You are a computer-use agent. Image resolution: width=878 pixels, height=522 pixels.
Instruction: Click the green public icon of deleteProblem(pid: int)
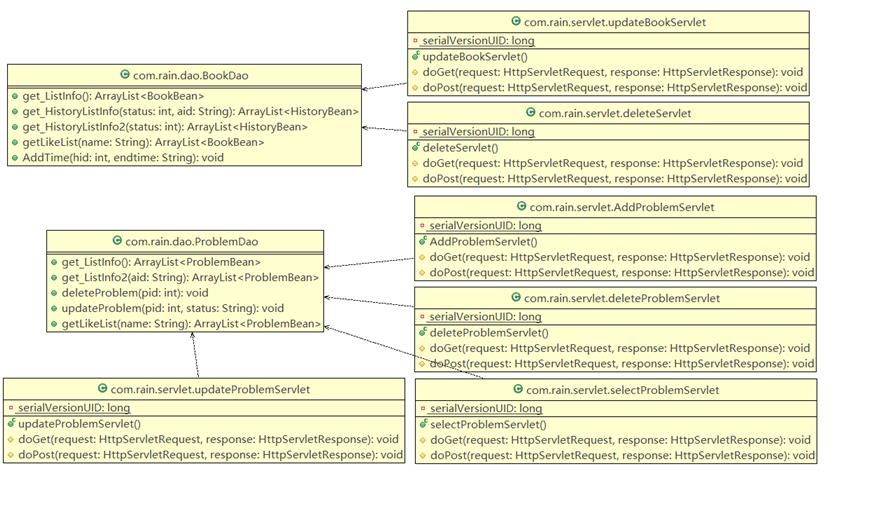(54, 293)
